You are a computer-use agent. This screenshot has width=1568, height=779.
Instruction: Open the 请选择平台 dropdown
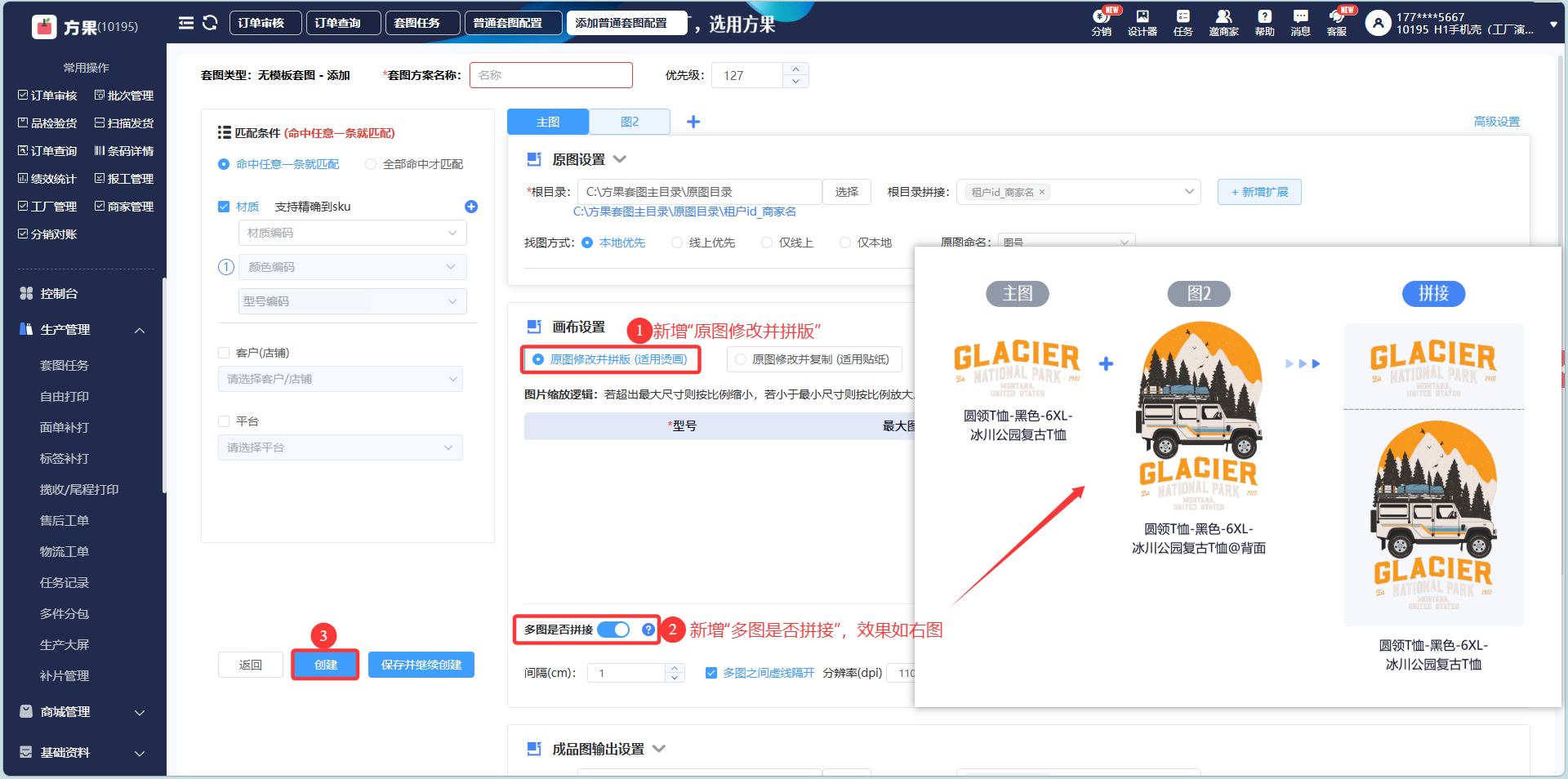(x=341, y=447)
